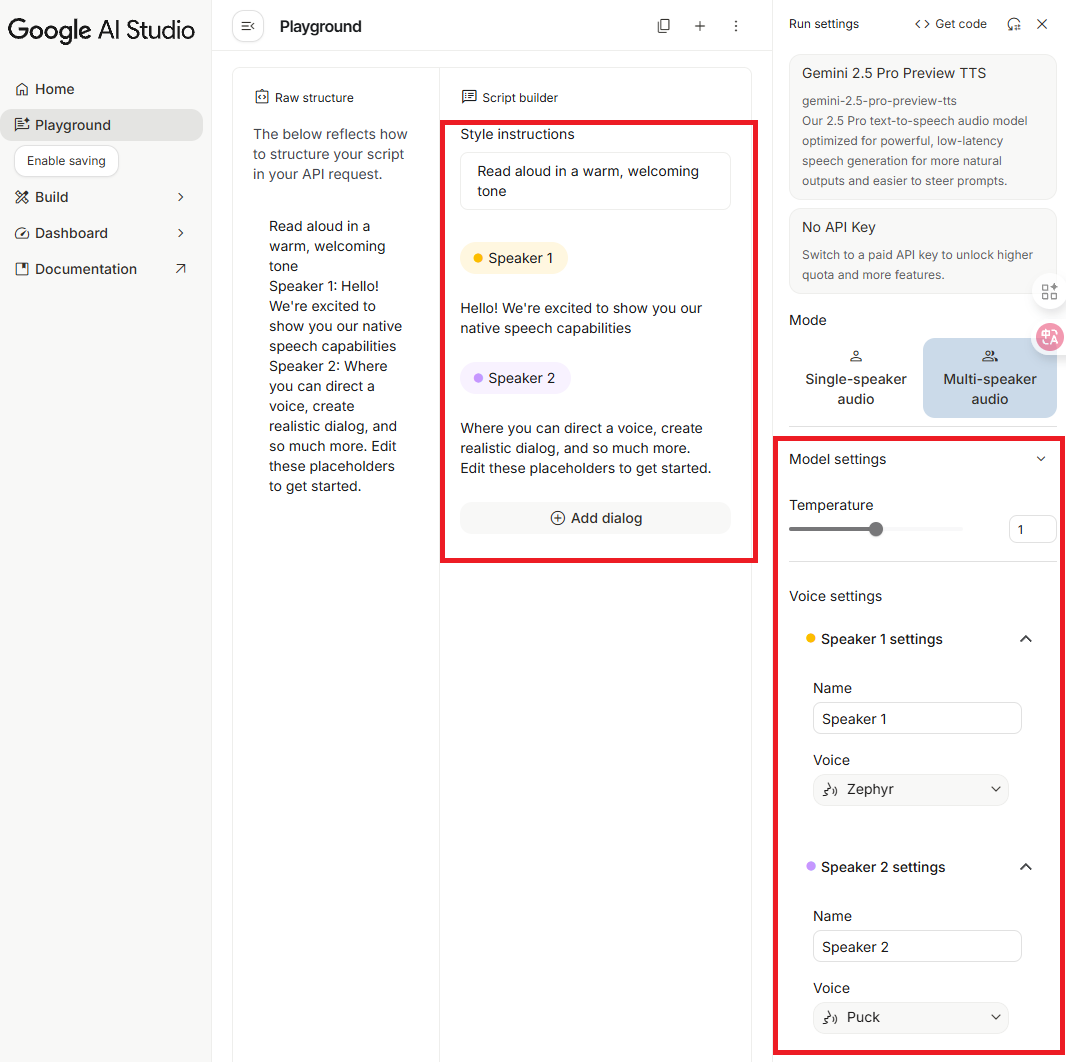Open Speaker 1 voice dropdown showing Zephyr
This screenshot has width=1066, height=1062.
pyautogui.click(x=910, y=789)
